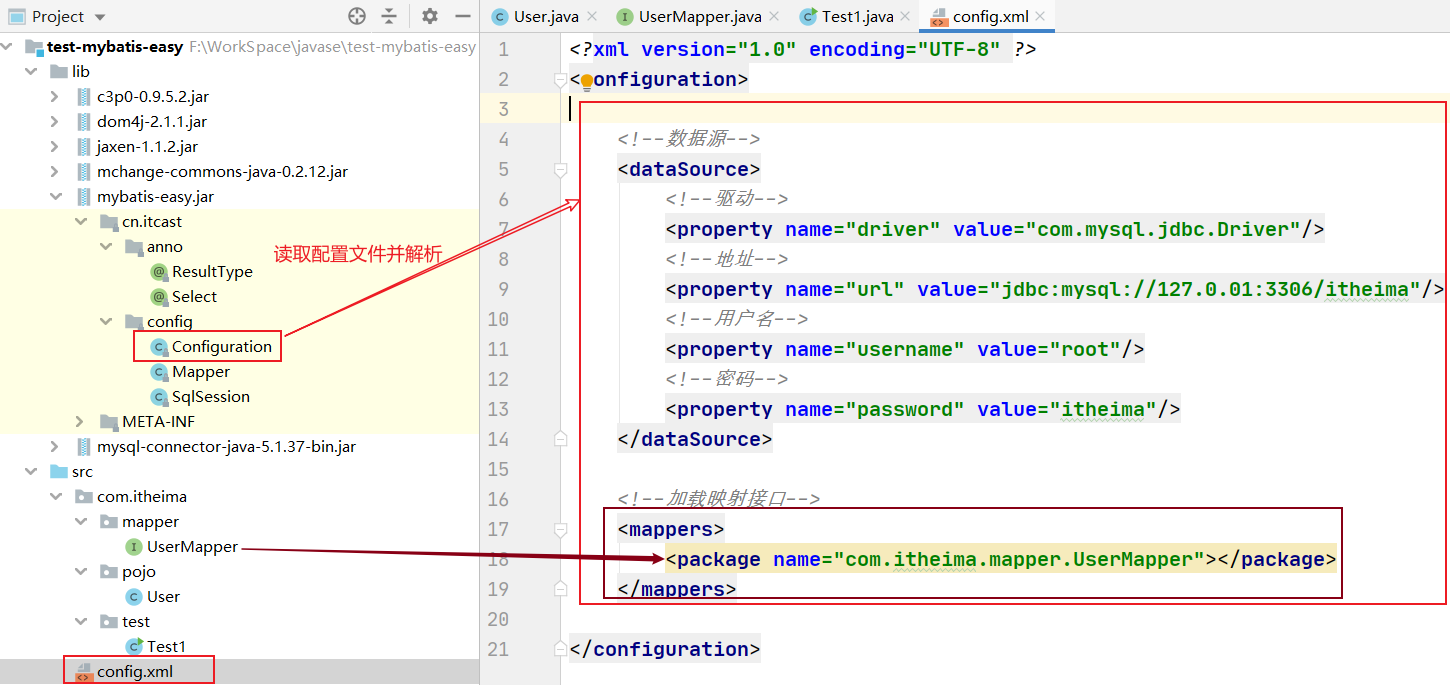The height and width of the screenshot is (685, 1450).
Task: Close the Test1.java tab
Action: (905, 17)
